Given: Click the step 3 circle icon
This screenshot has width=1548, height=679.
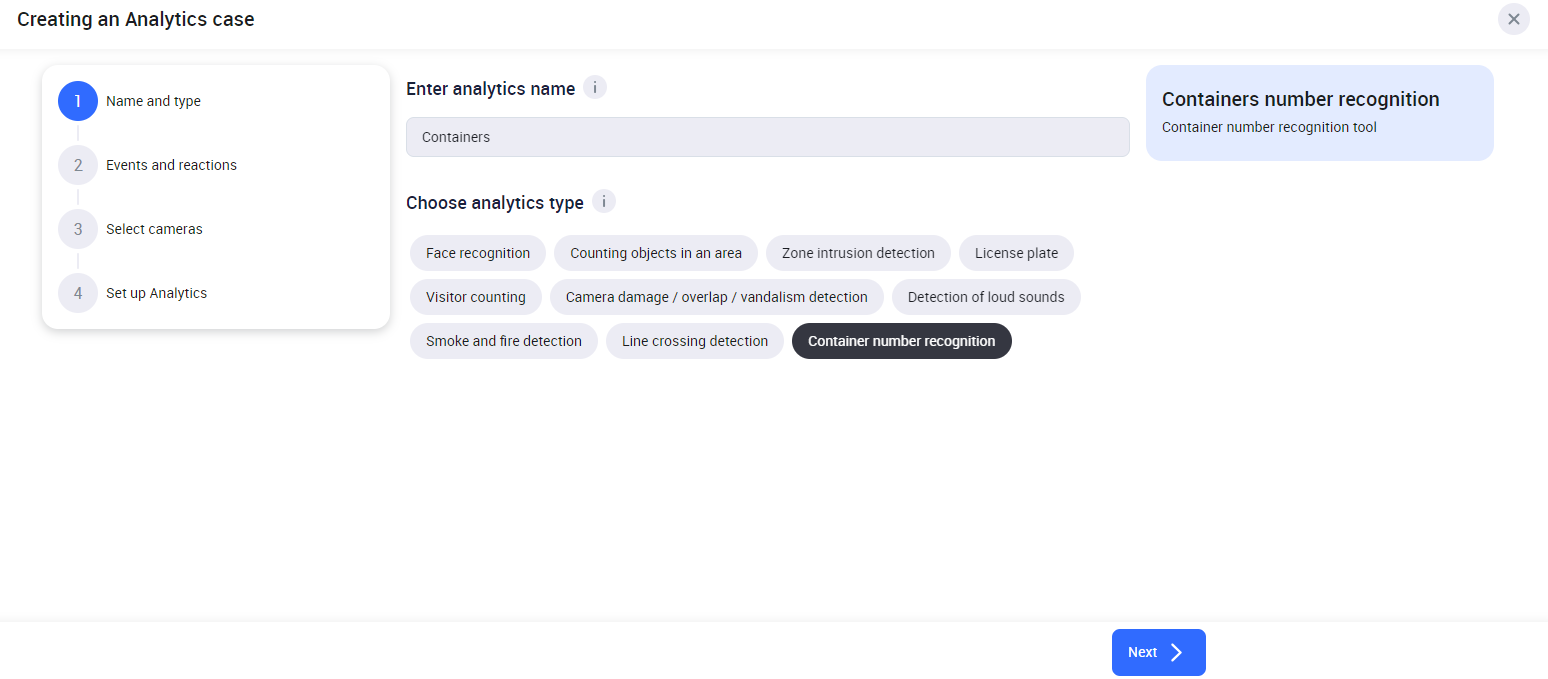Looking at the screenshot, I should 78,229.
